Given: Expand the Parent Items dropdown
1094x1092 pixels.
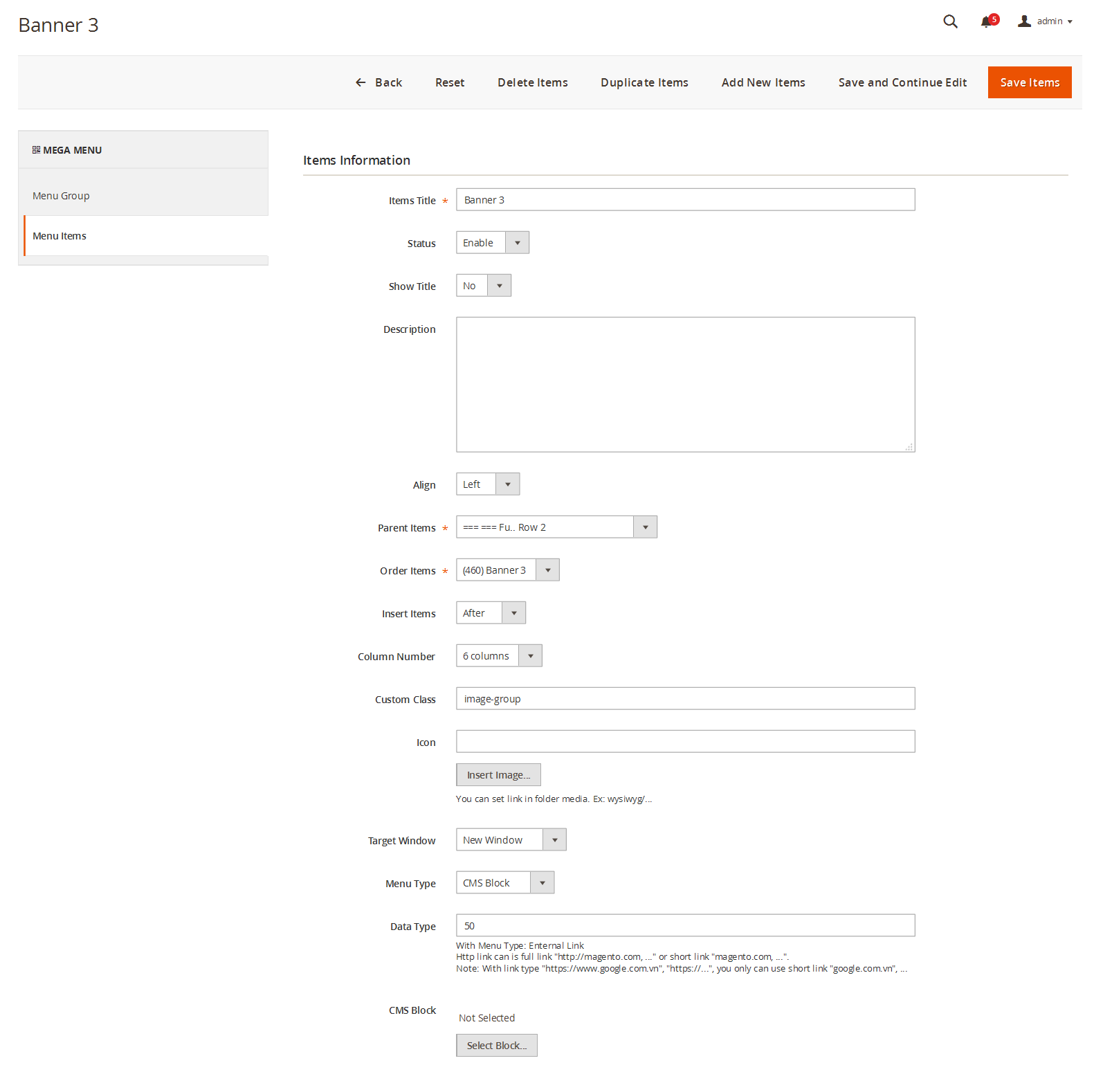Looking at the screenshot, I should click(556, 527).
